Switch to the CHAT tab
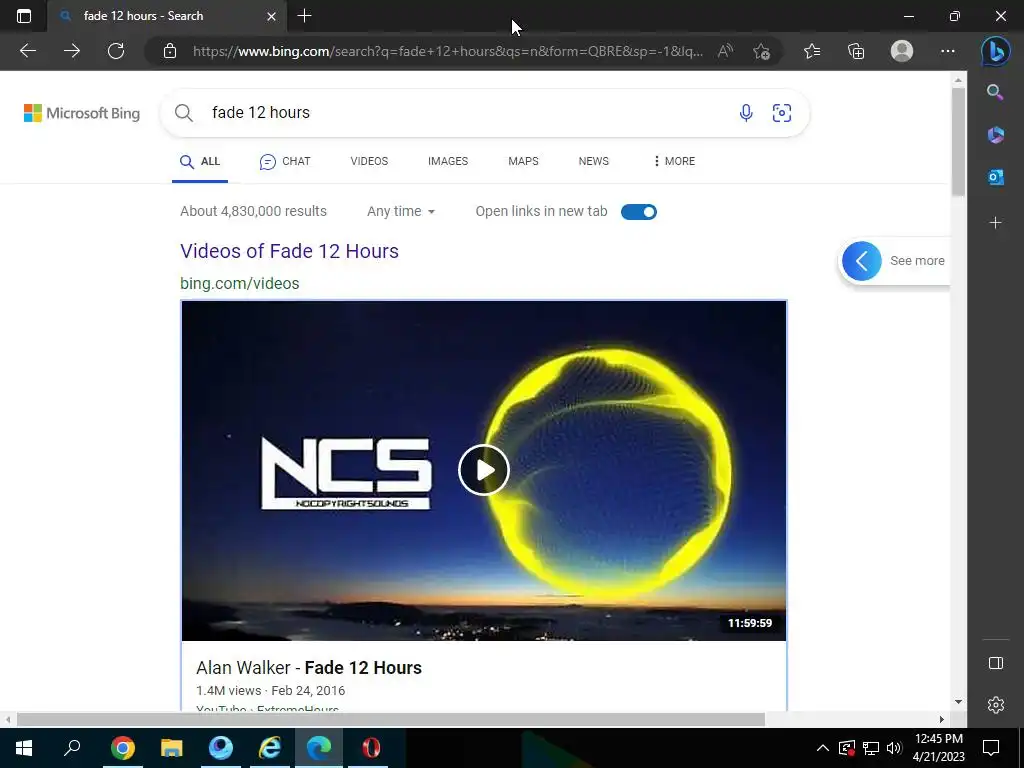The height and width of the screenshot is (768, 1024). (x=285, y=161)
